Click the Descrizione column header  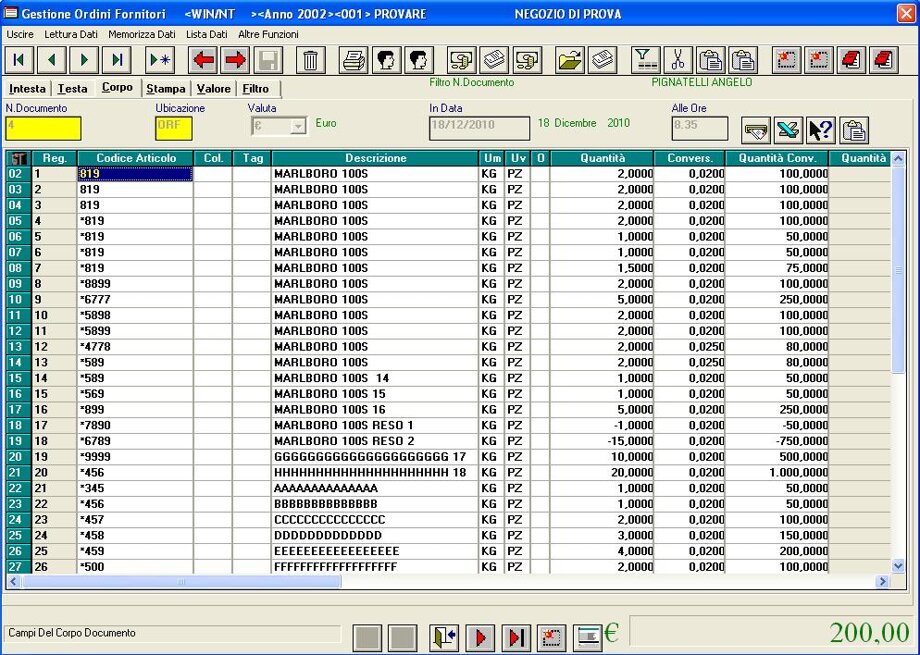click(x=375, y=159)
